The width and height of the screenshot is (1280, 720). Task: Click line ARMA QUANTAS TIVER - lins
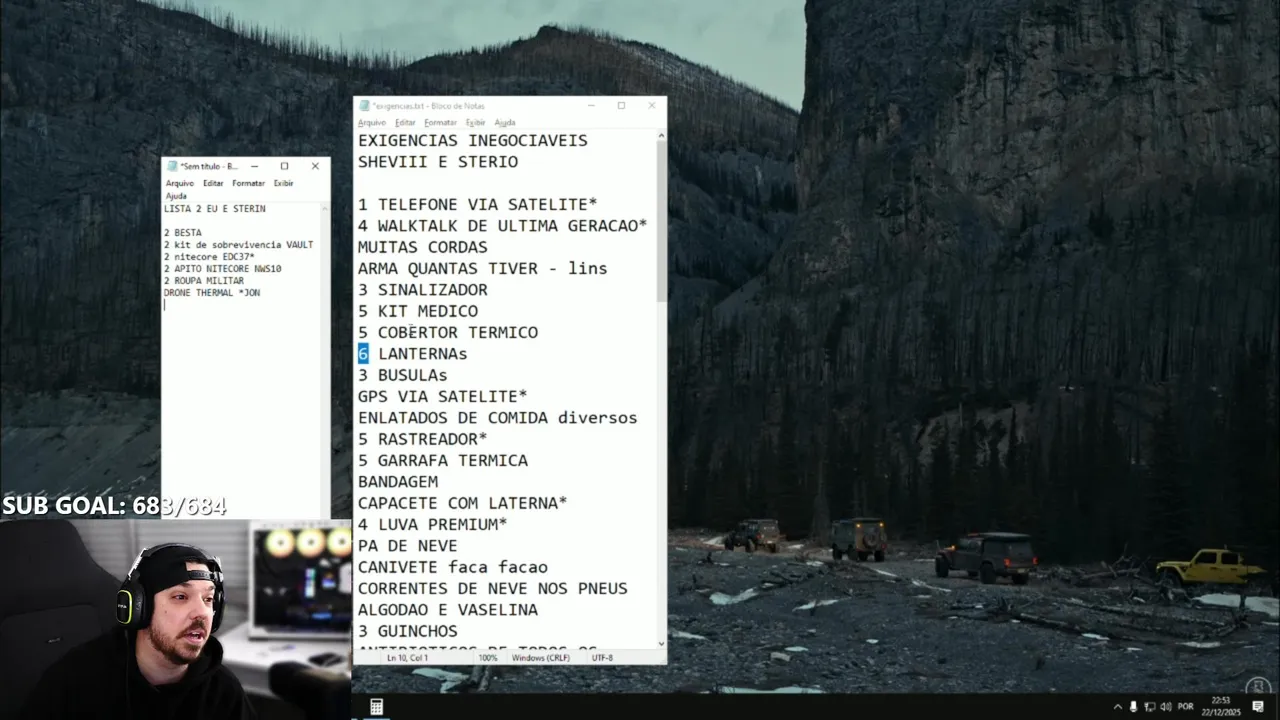(483, 268)
